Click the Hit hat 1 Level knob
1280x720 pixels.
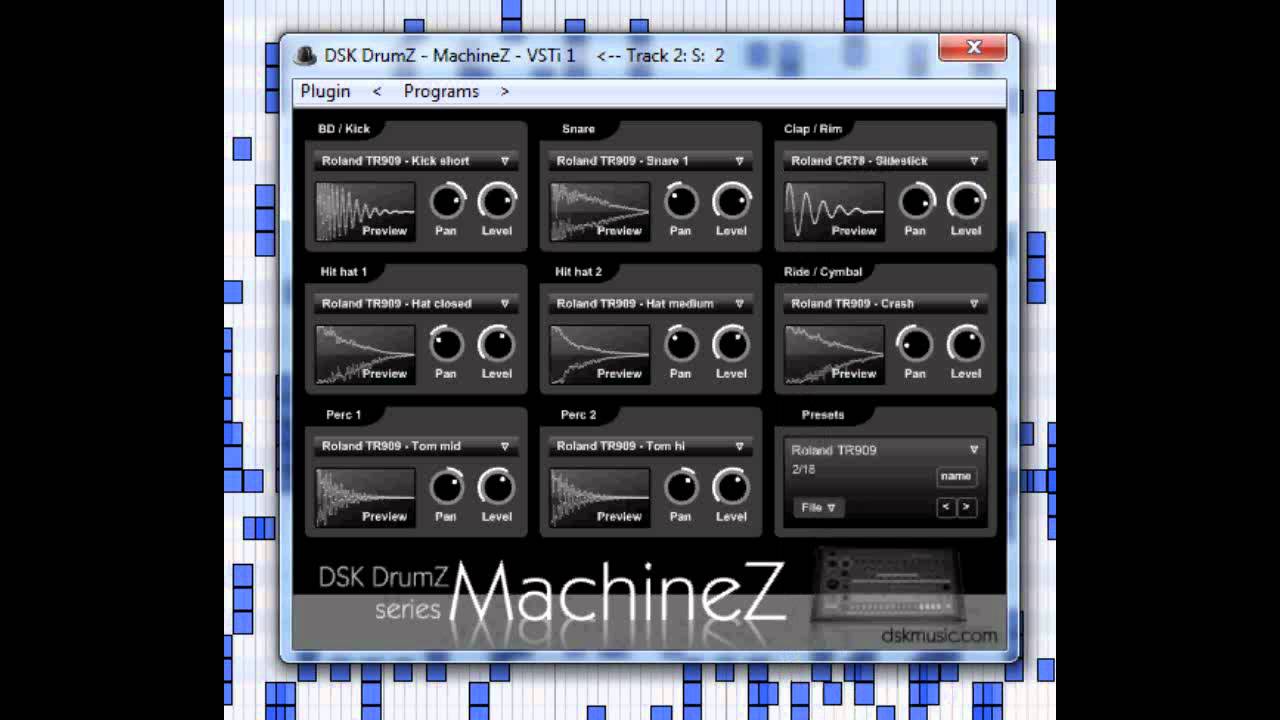(497, 345)
